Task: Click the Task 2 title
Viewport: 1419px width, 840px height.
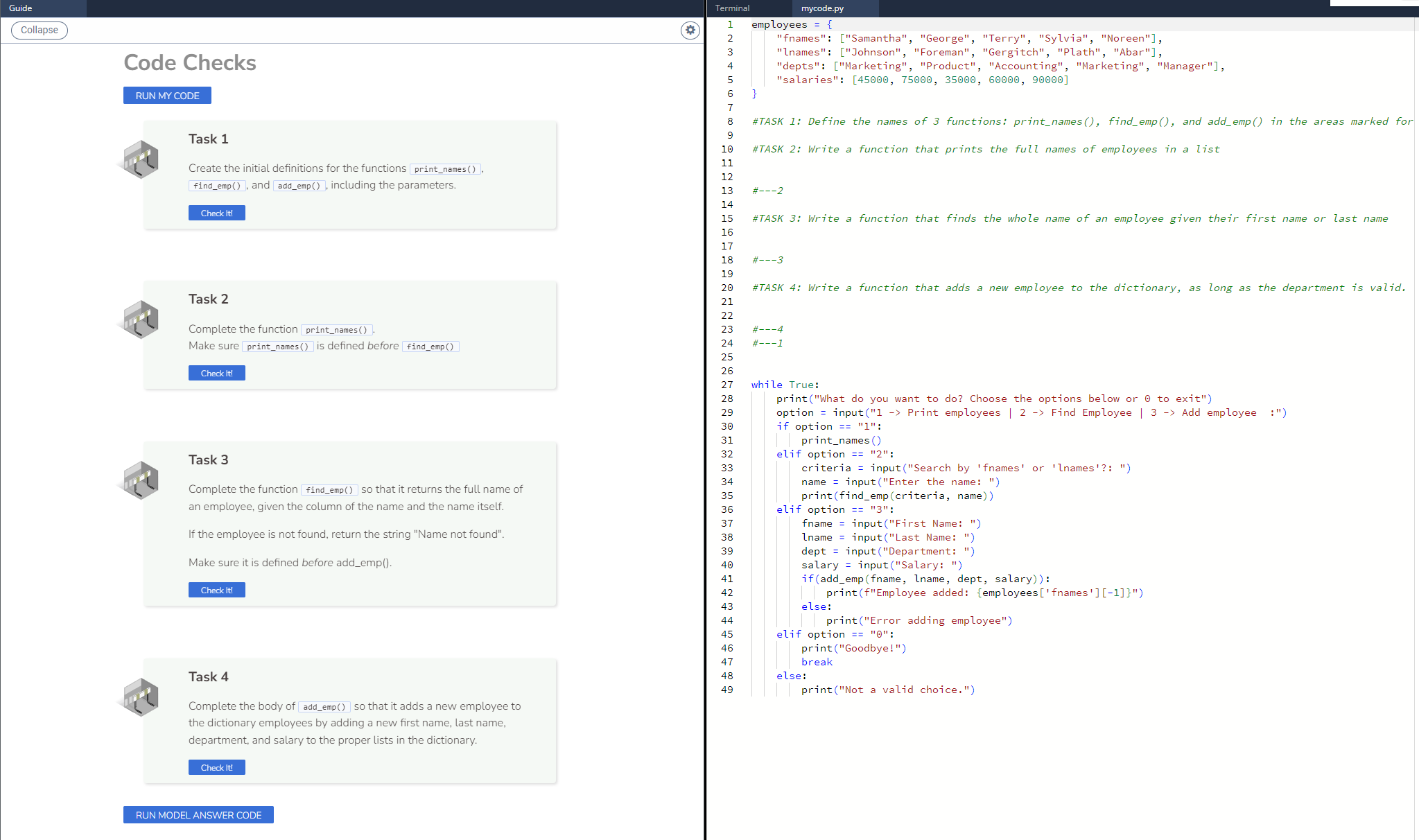Action: (209, 299)
